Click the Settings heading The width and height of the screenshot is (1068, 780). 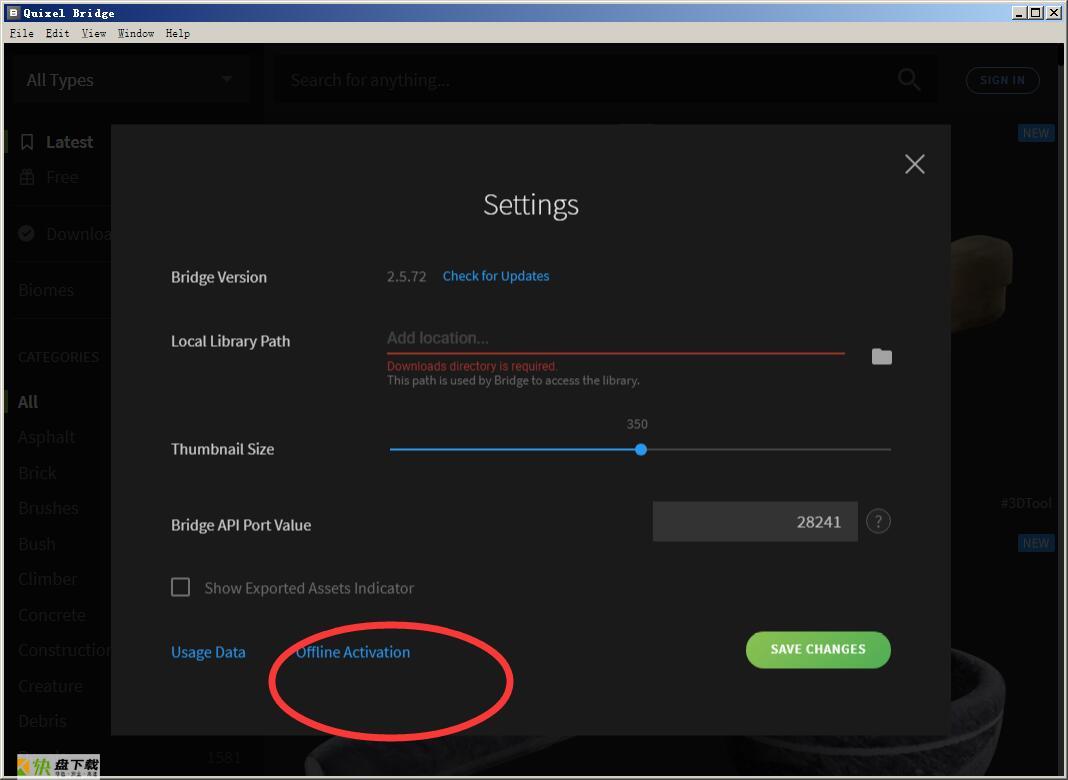(x=531, y=204)
